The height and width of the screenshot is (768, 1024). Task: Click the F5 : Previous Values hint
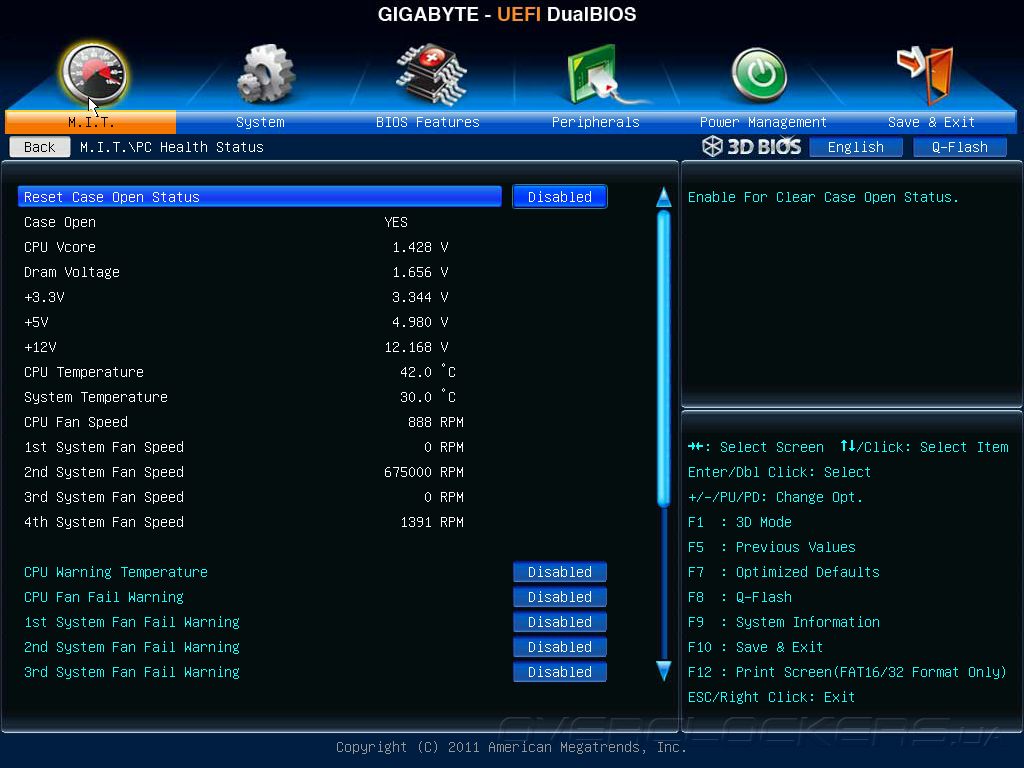pyautogui.click(x=771, y=547)
